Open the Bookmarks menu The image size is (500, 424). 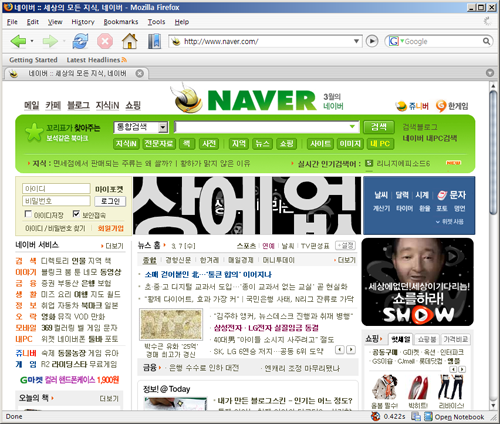[121, 22]
